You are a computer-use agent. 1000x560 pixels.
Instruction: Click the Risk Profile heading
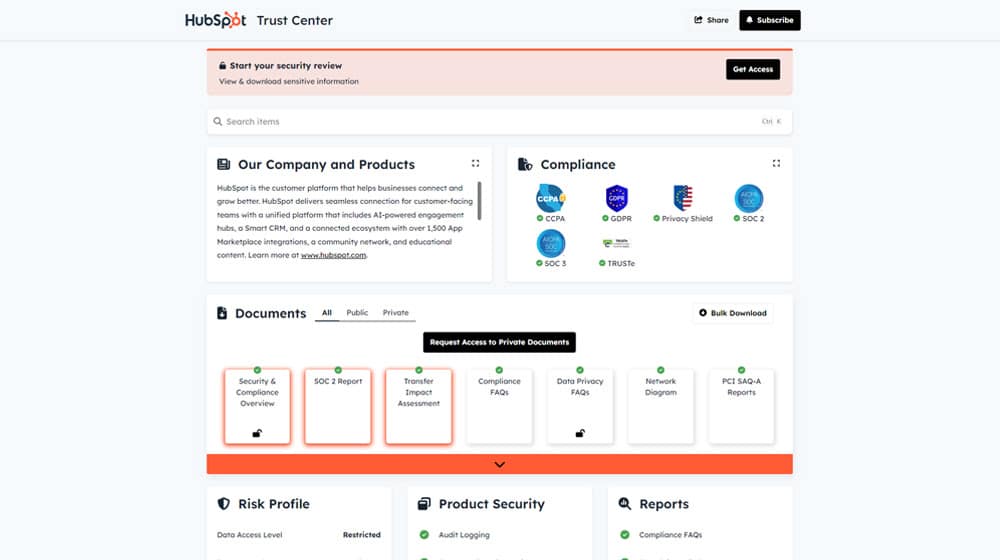[274, 504]
